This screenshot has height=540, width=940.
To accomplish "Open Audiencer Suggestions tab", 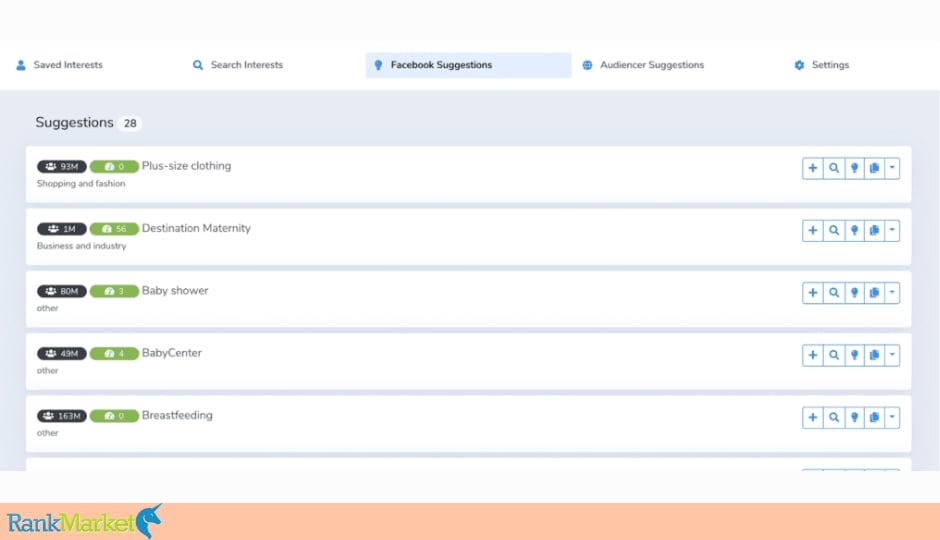I will coord(643,65).
